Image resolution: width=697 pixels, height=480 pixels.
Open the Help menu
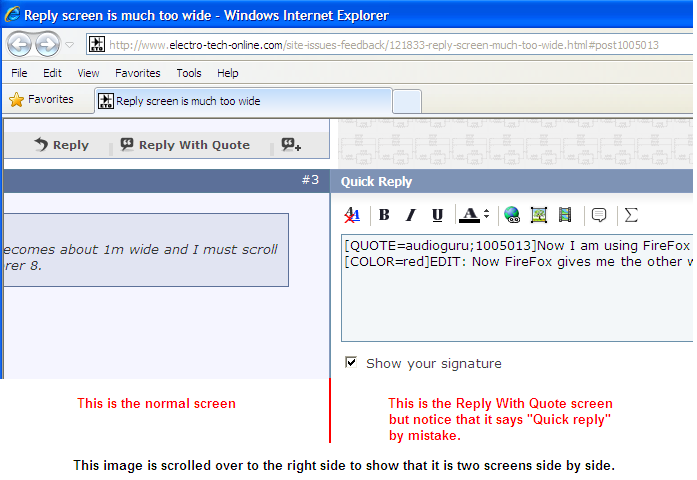pos(228,73)
